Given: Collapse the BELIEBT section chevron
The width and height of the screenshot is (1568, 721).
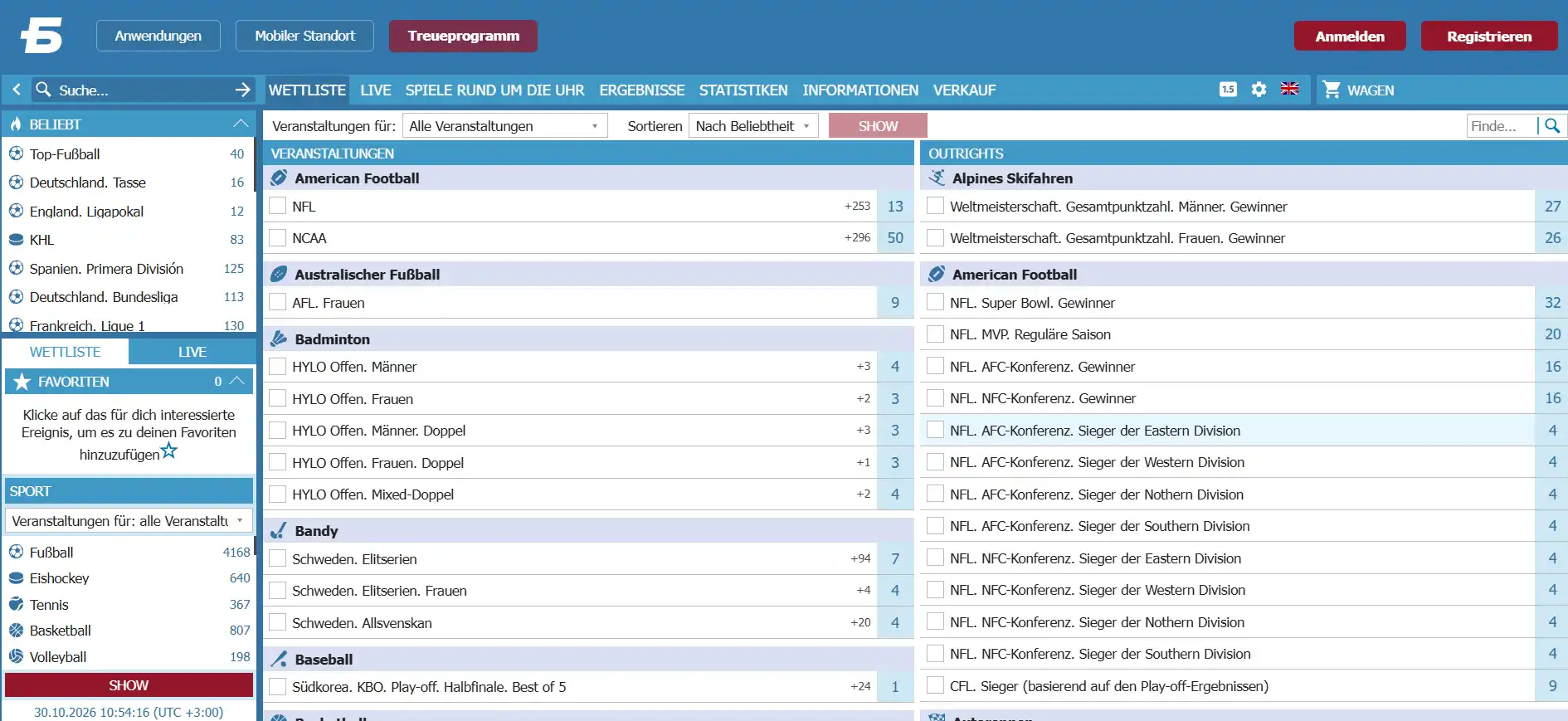Looking at the screenshot, I should coord(241,124).
